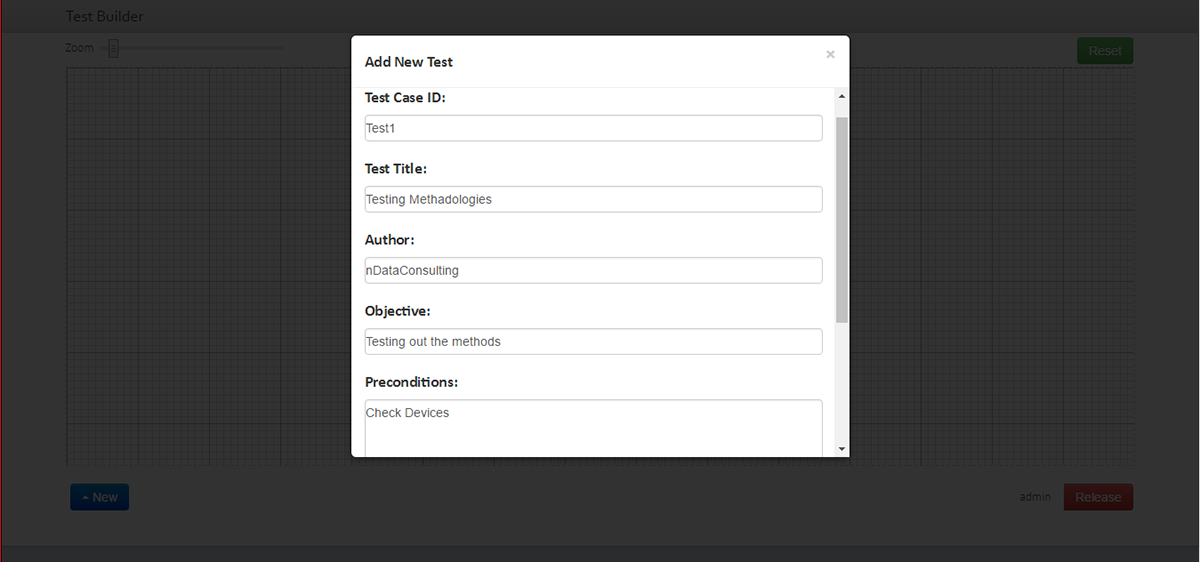Screen dimensions: 1200x562
Task: Click the dialog's vertical scrollbar thumb
Action: [x=842, y=219]
